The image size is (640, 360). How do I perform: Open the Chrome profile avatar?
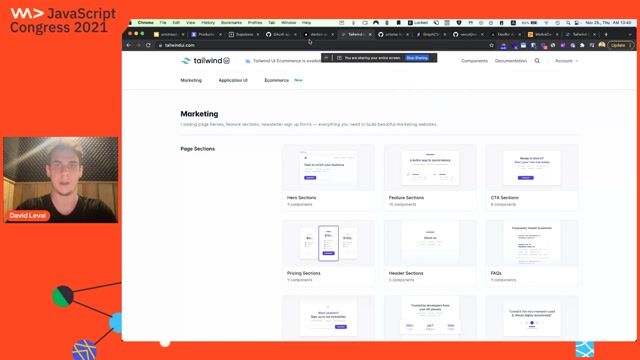click(602, 45)
